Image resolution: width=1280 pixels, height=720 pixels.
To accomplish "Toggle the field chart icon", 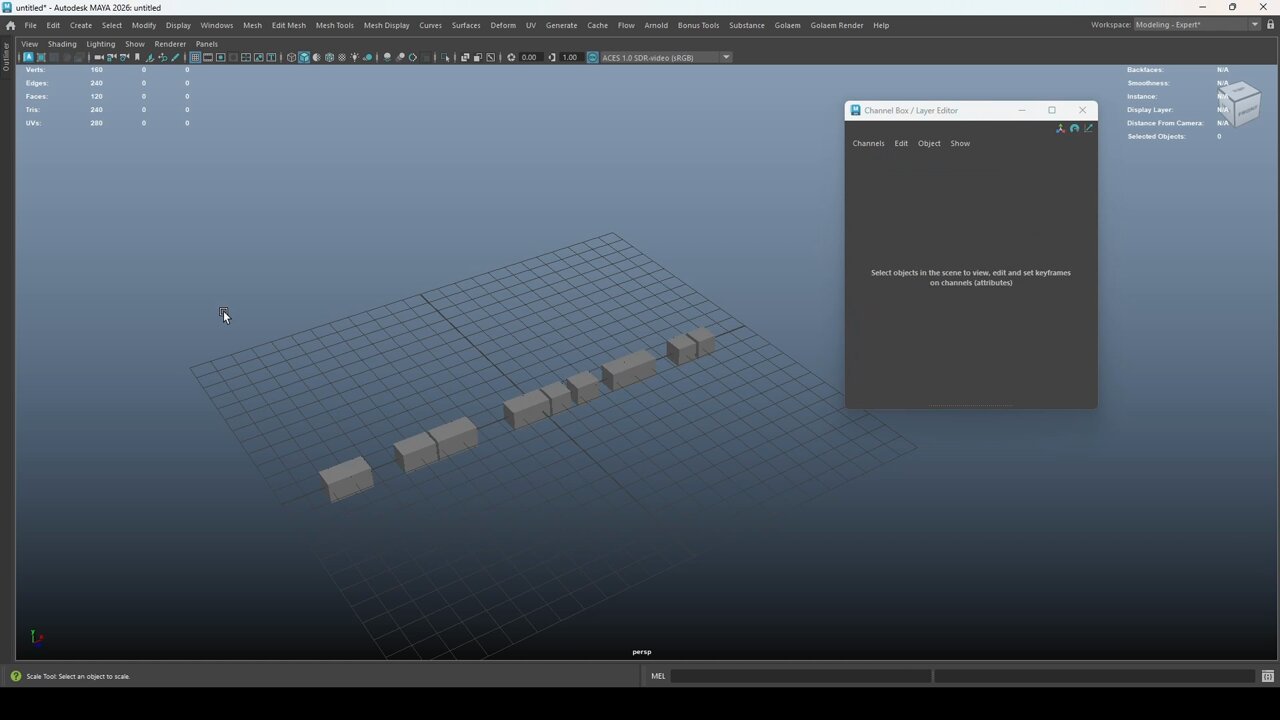I will tap(246, 57).
